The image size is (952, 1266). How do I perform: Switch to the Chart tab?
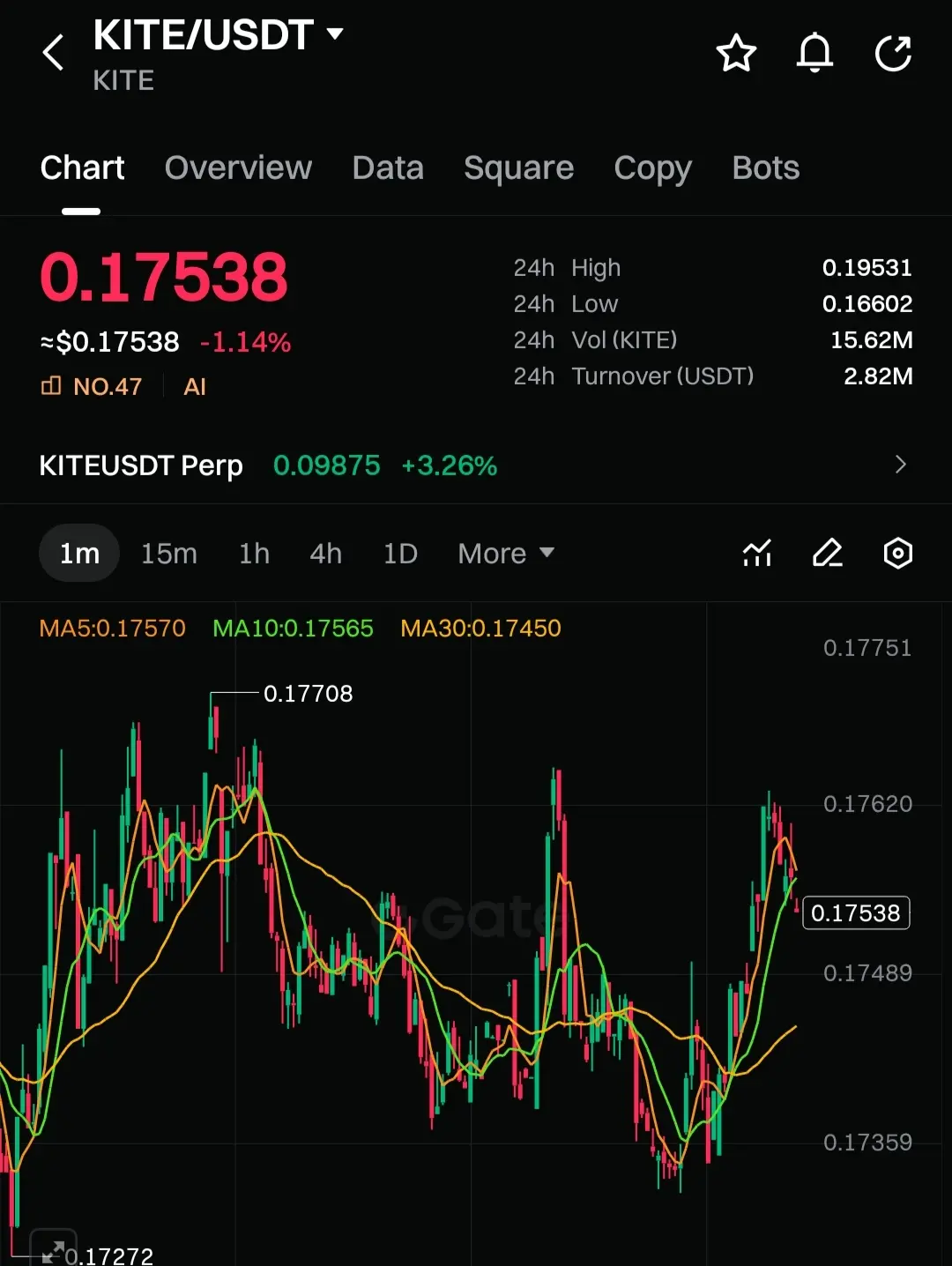[x=82, y=168]
